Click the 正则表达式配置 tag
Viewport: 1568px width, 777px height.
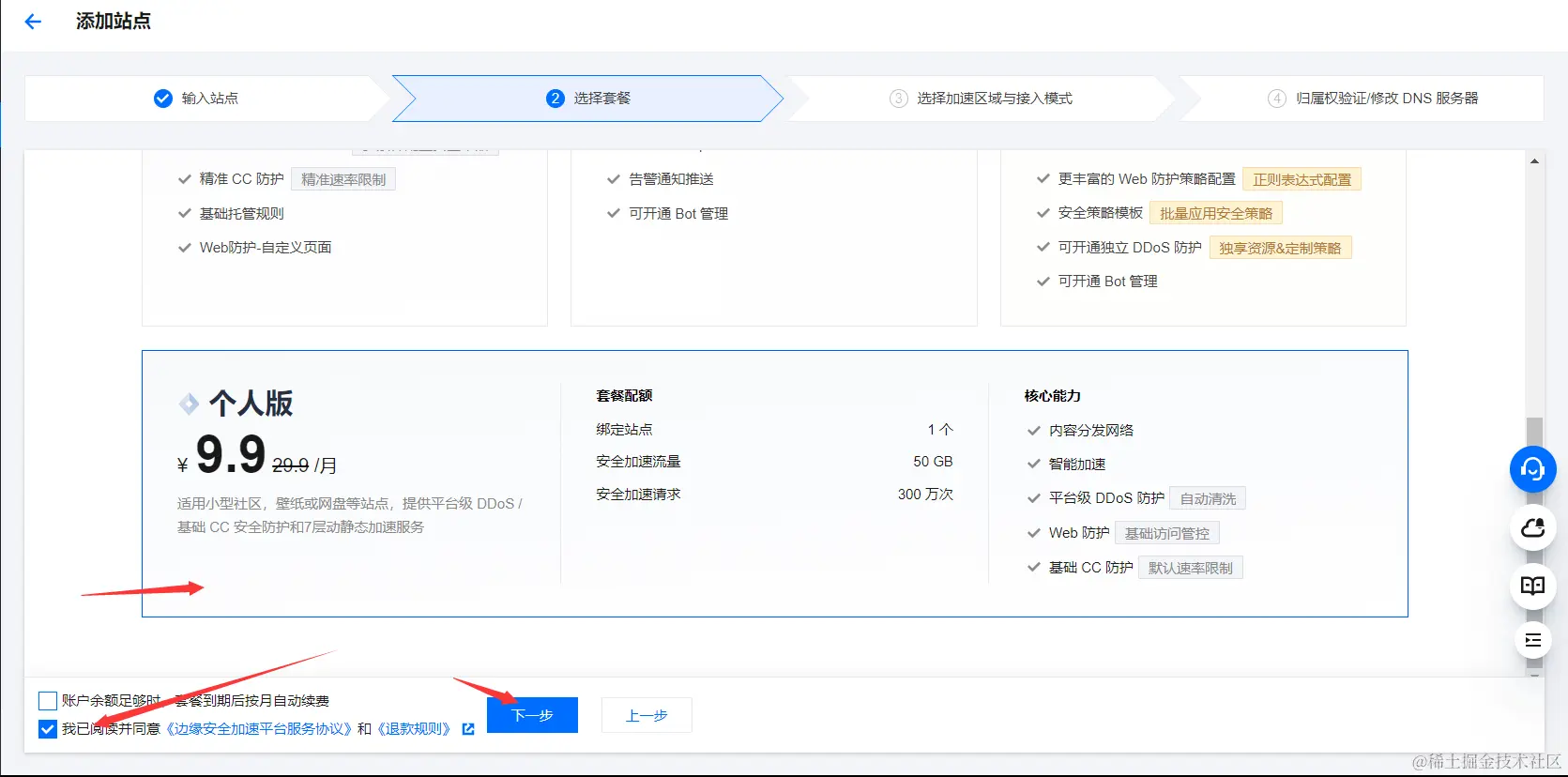1302,179
